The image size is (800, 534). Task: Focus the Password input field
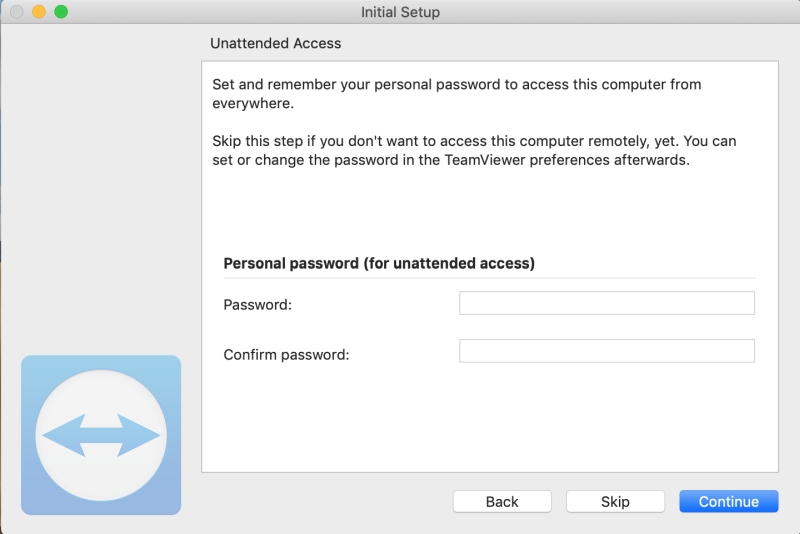click(607, 303)
